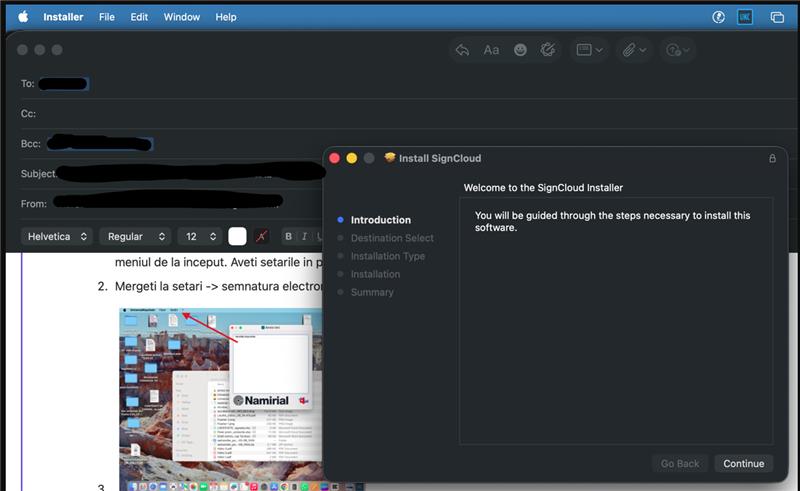Click the Bcc recipient field
This screenshot has width=800, height=491.
point(173,143)
